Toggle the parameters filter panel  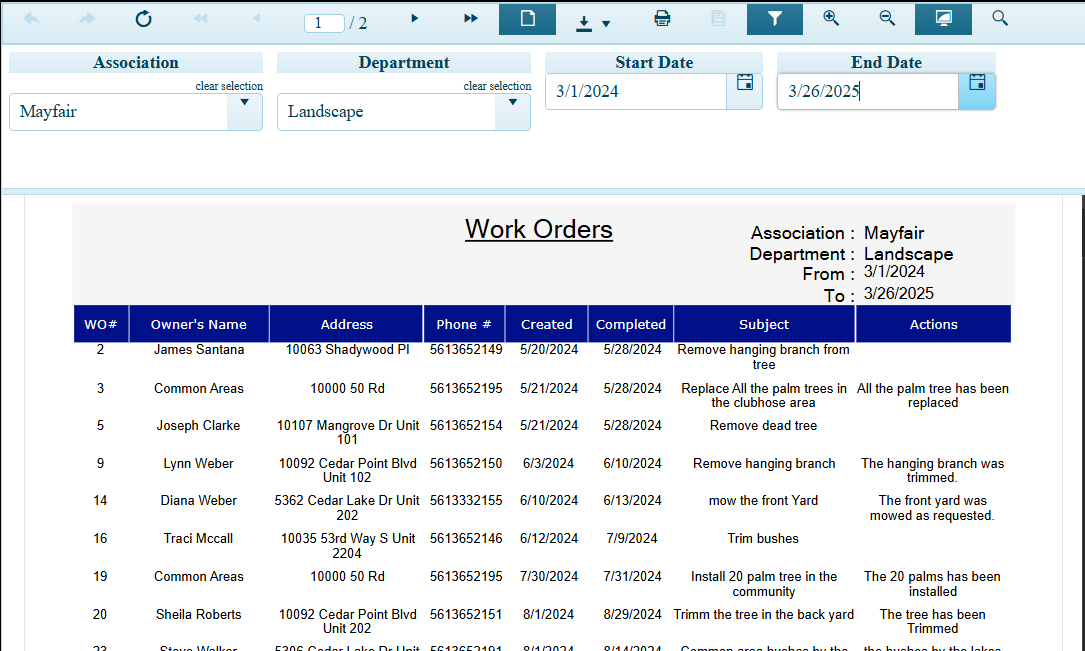[x=775, y=17]
